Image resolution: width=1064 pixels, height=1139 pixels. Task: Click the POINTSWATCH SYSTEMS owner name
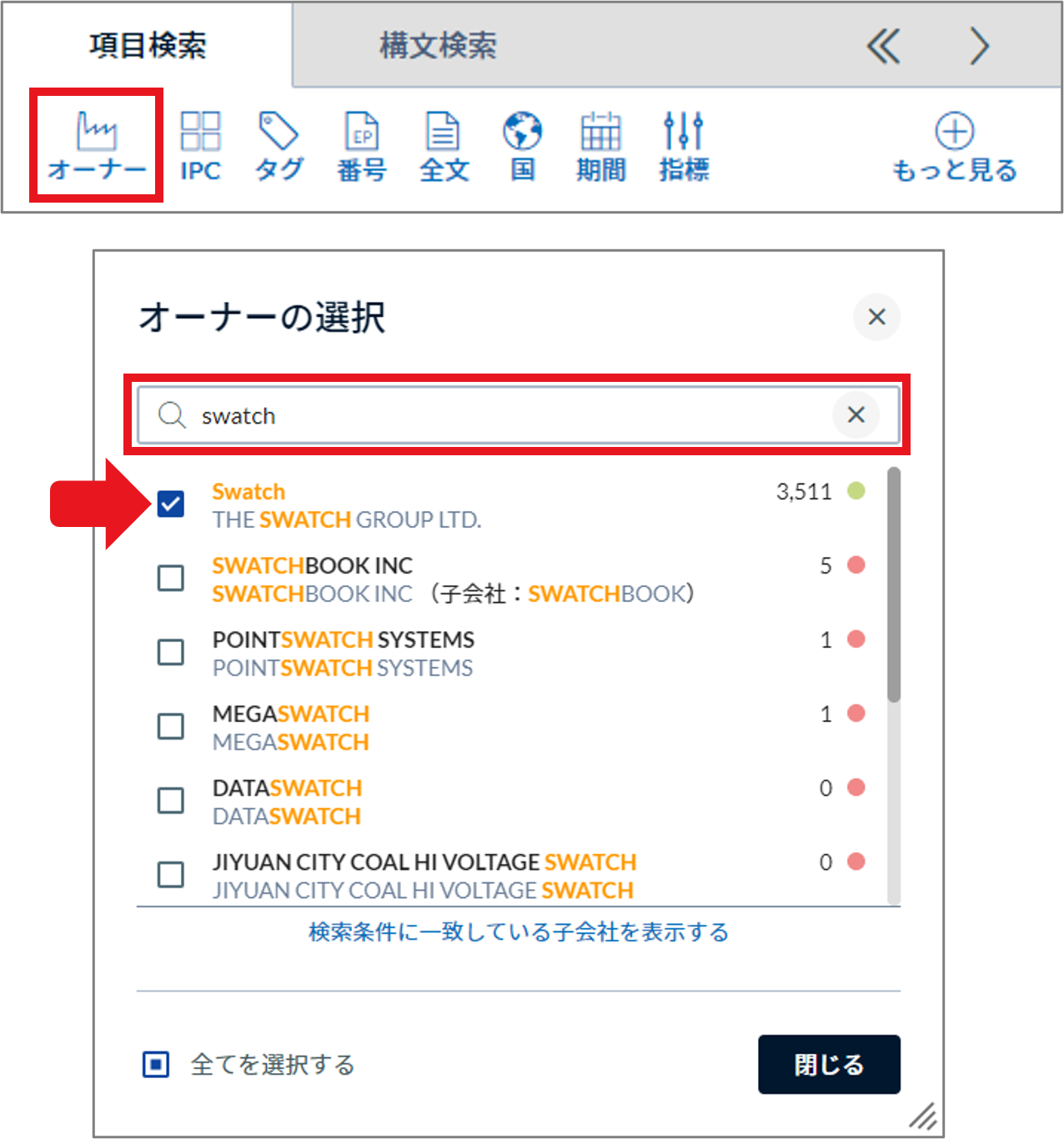344,640
